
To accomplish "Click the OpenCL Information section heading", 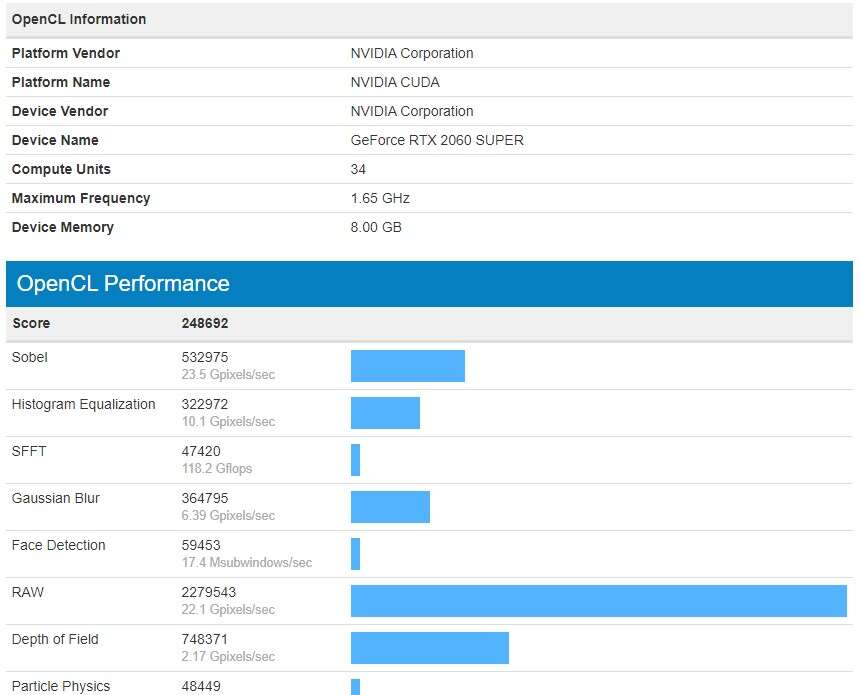I will coord(79,19).
